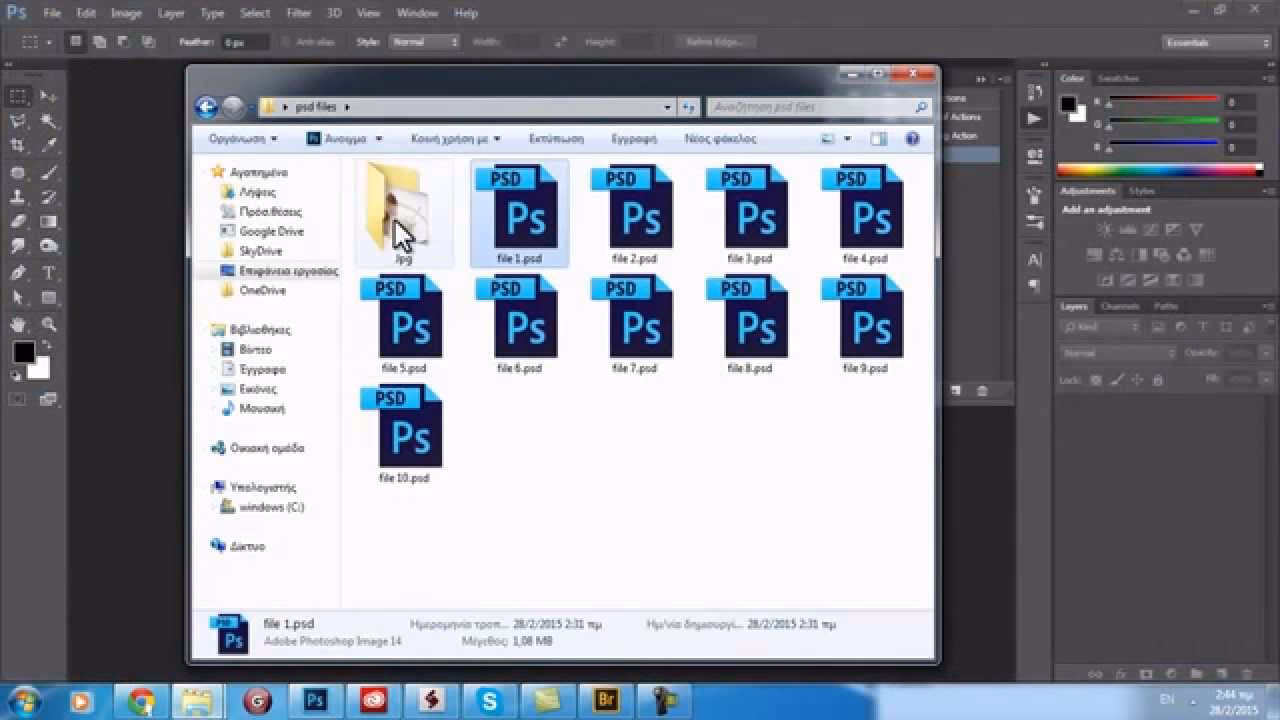Open Adobe Bridge from the taskbar
Screen dimensions: 1280x720
(x=605, y=702)
